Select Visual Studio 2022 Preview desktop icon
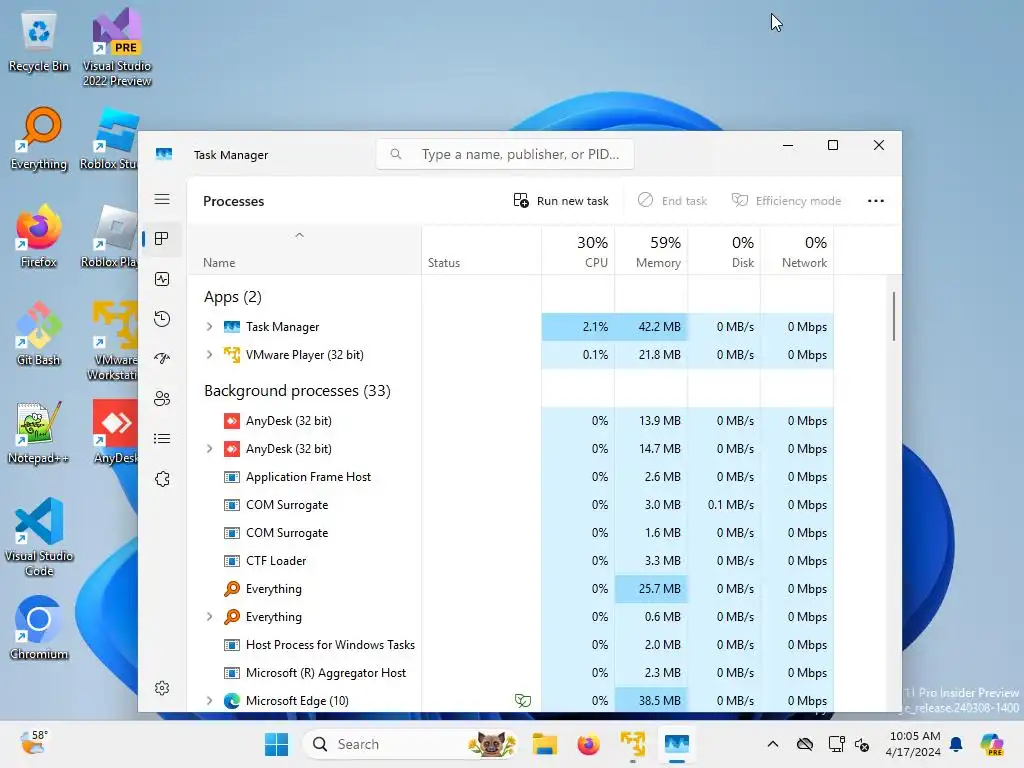 (x=117, y=49)
